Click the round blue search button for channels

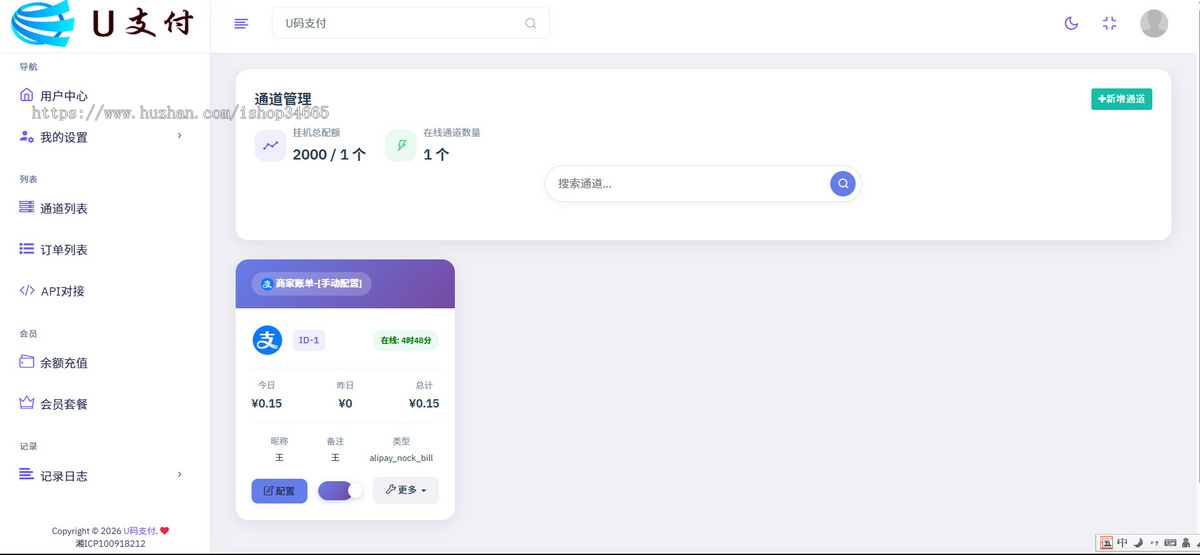tap(843, 183)
